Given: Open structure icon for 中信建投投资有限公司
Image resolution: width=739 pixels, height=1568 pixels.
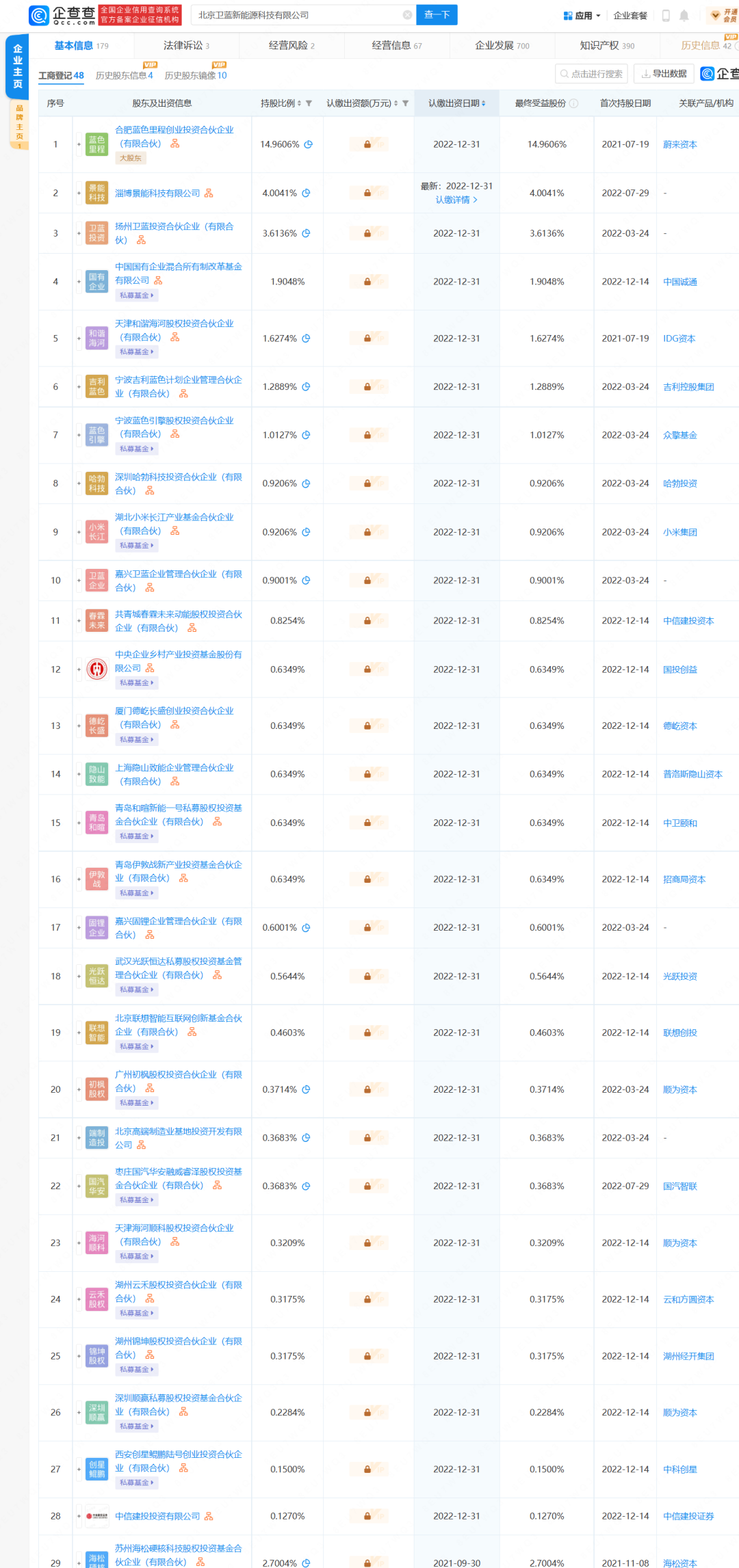Looking at the screenshot, I should coord(209,1517).
